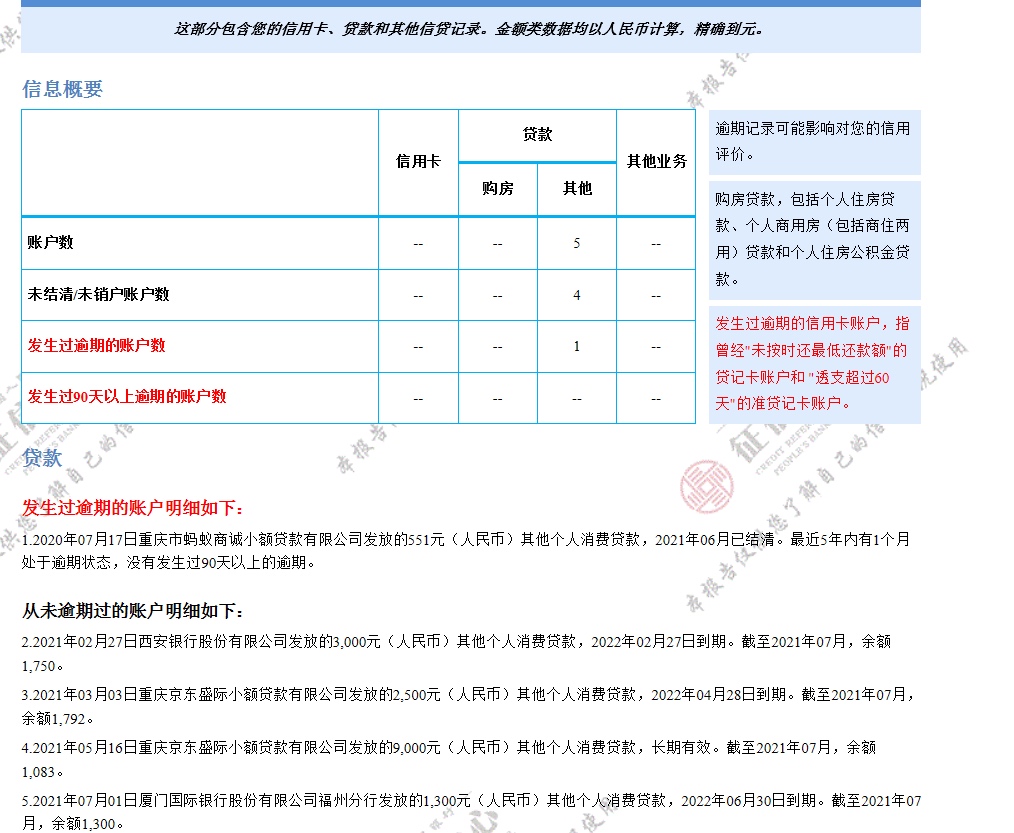1014x833 pixels.
Task: Click the 信用卡 column header in the table
Action: (418, 162)
